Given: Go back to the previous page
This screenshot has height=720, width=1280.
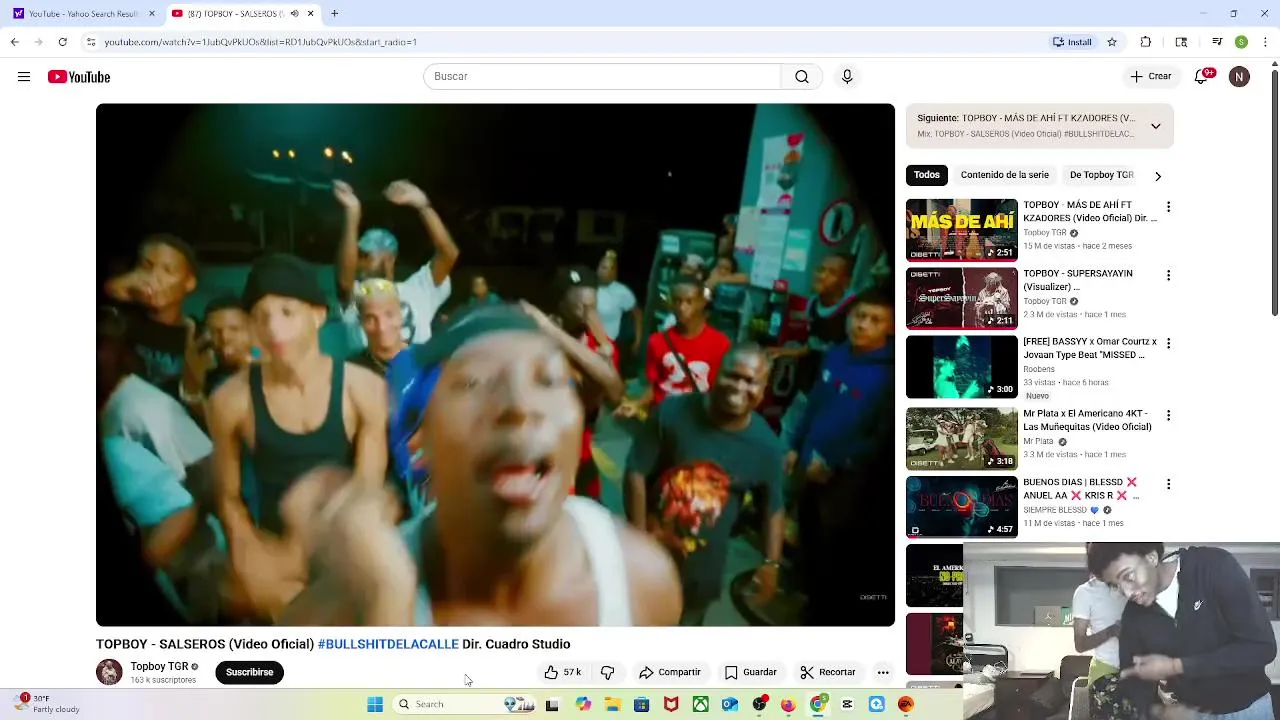Looking at the screenshot, I should coord(14,42).
